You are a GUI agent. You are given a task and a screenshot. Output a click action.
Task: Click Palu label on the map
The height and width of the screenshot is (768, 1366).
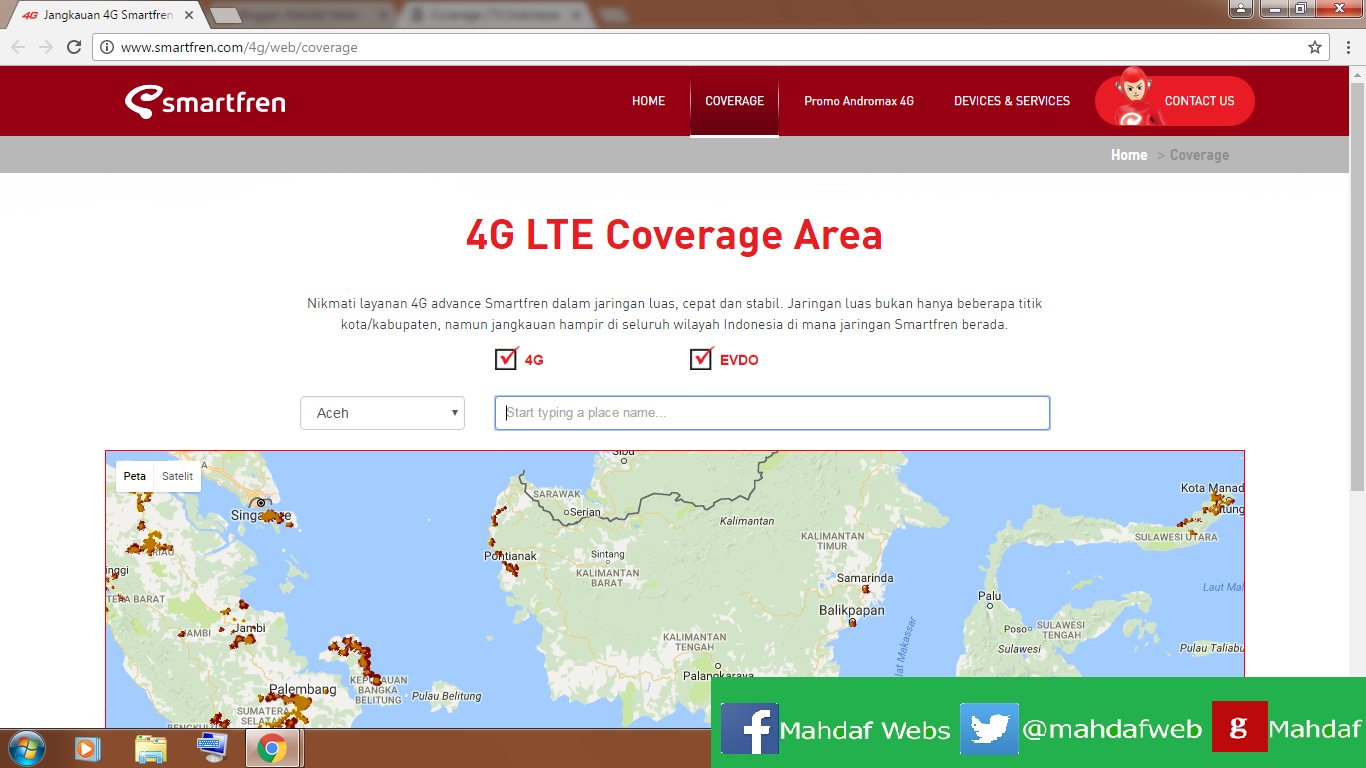pyautogui.click(x=989, y=596)
